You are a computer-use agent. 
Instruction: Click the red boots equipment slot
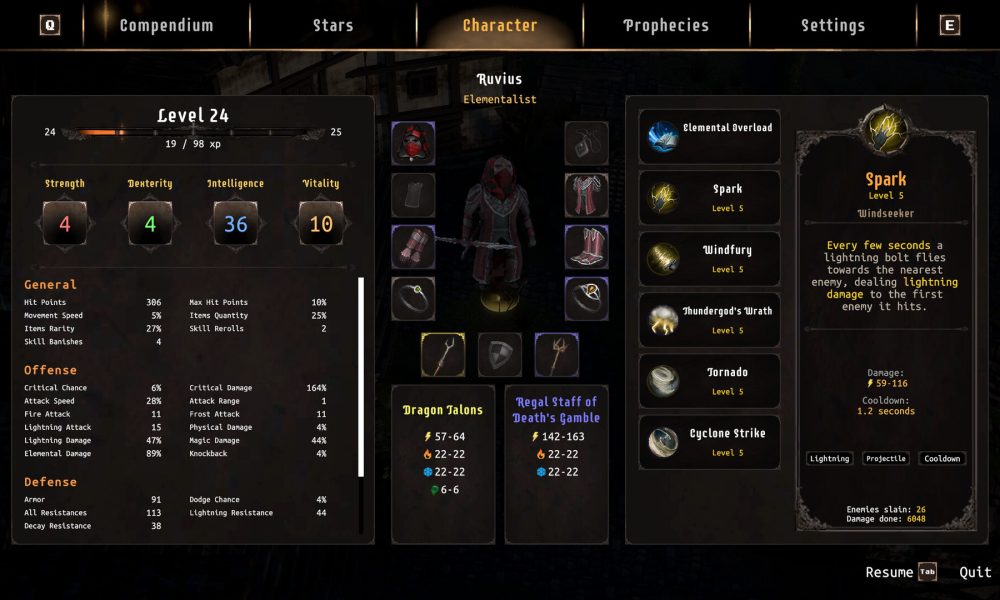(x=586, y=247)
